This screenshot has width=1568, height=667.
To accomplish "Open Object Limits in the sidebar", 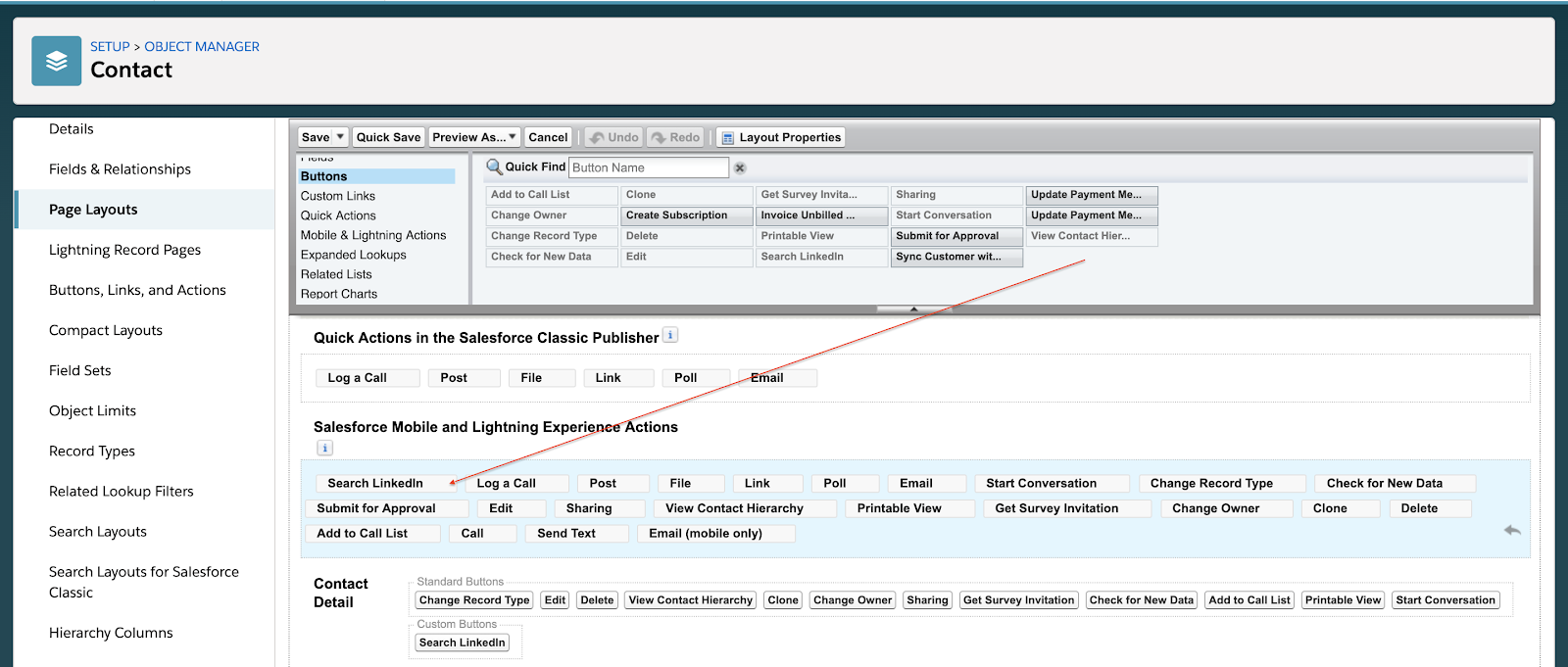I will [x=92, y=410].
